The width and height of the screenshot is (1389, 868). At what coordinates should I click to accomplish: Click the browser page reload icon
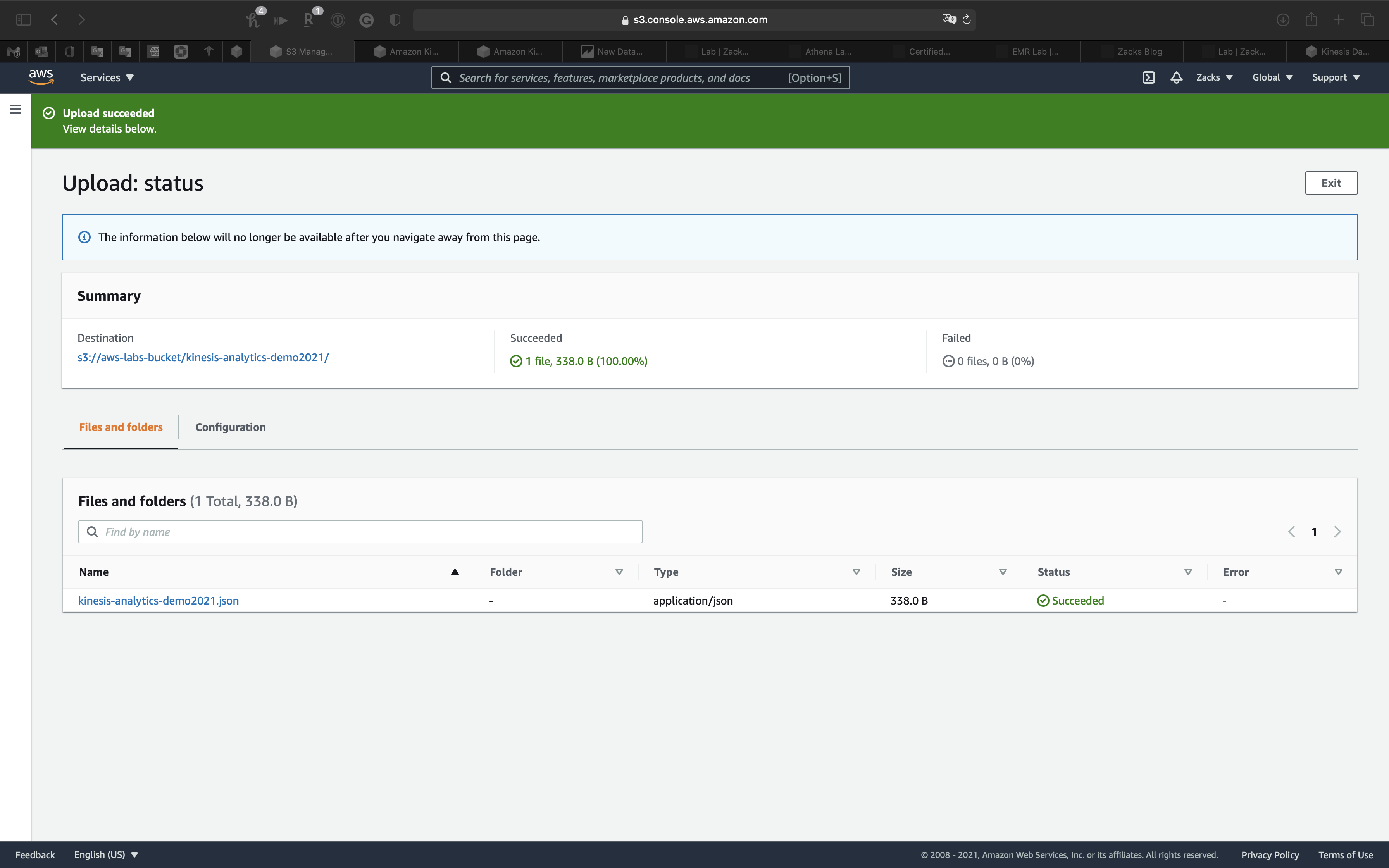967,19
